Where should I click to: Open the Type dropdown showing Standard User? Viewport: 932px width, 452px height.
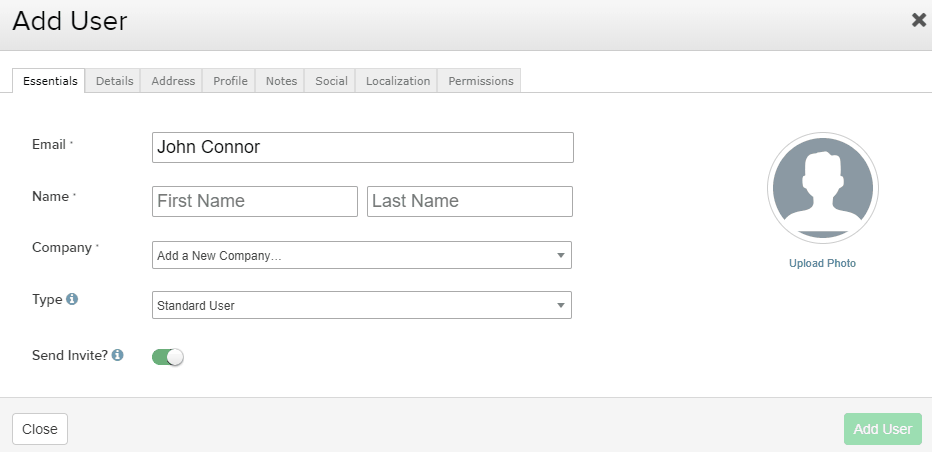click(362, 305)
